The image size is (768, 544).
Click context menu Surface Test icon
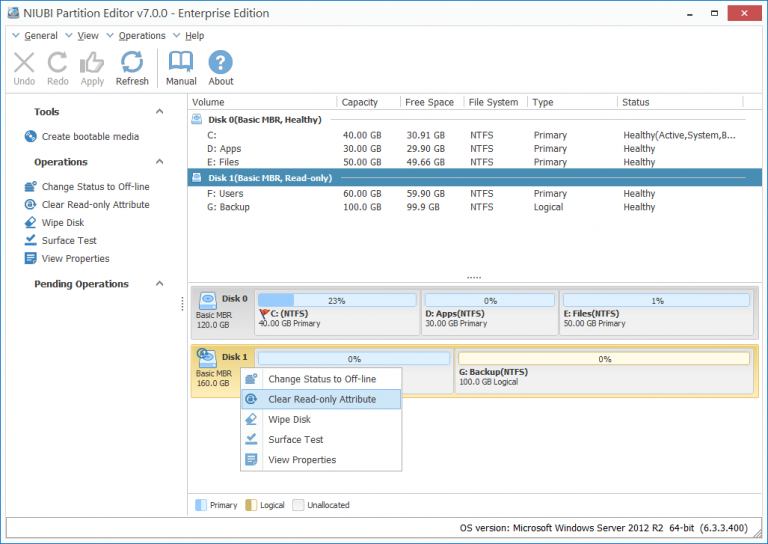click(x=251, y=439)
